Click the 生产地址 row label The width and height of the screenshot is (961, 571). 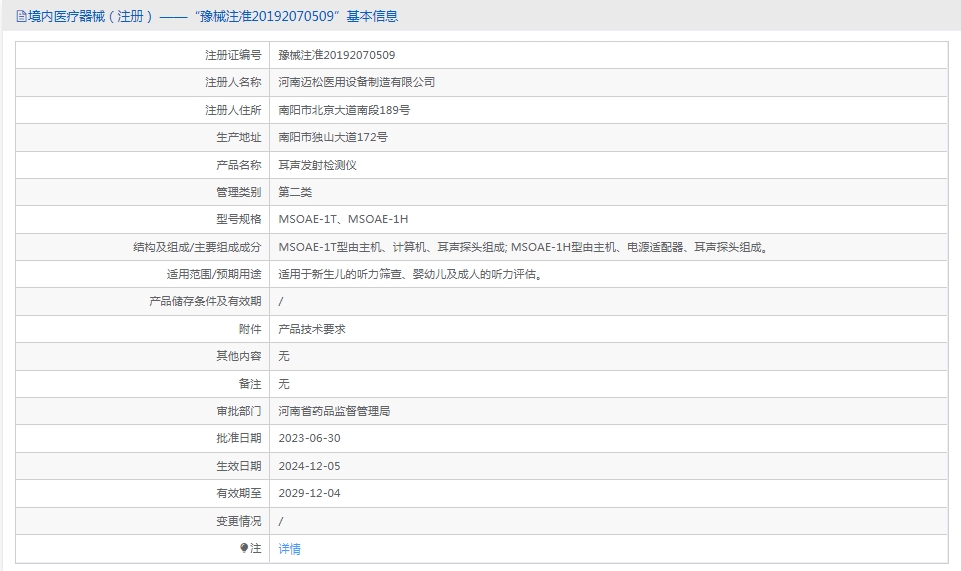(238, 137)
